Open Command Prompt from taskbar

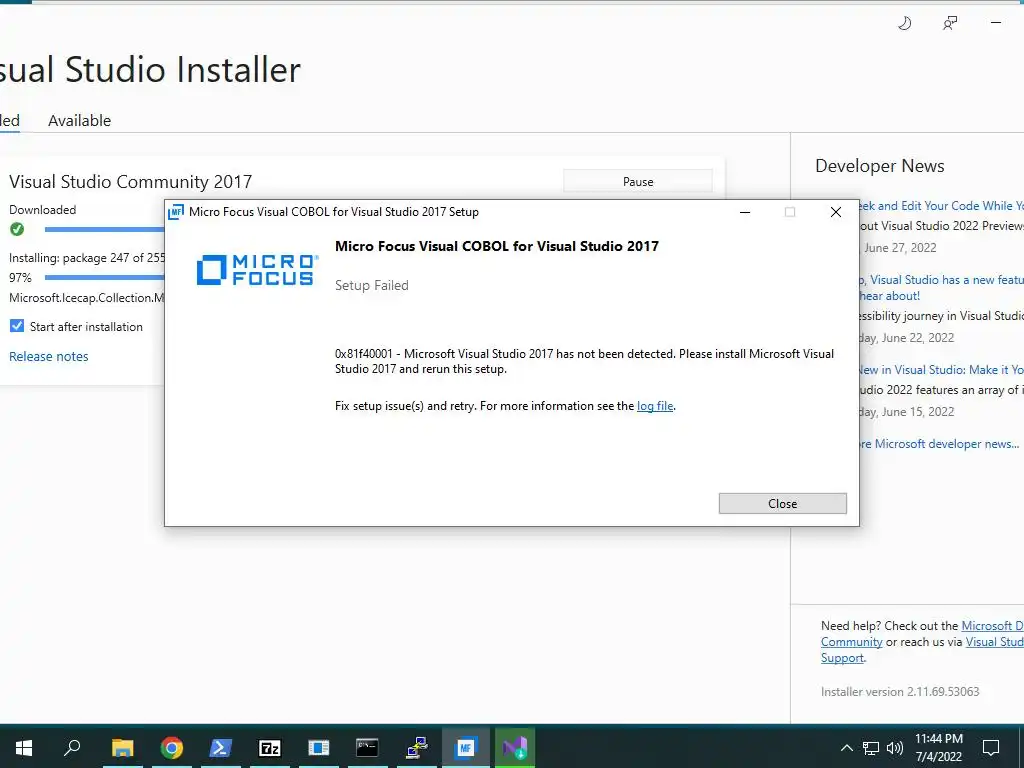coord(367,747)
